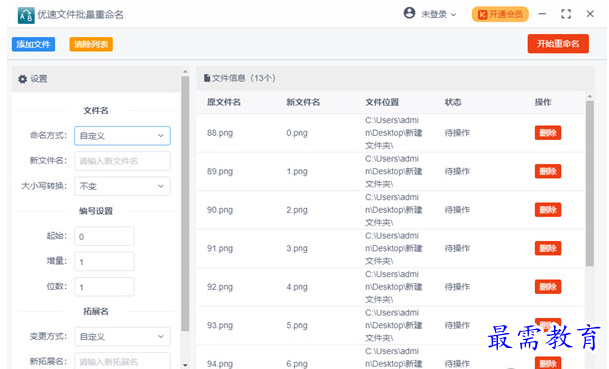
Task: Click the 文件位置 column header
Action: click(x=382, y=102)
